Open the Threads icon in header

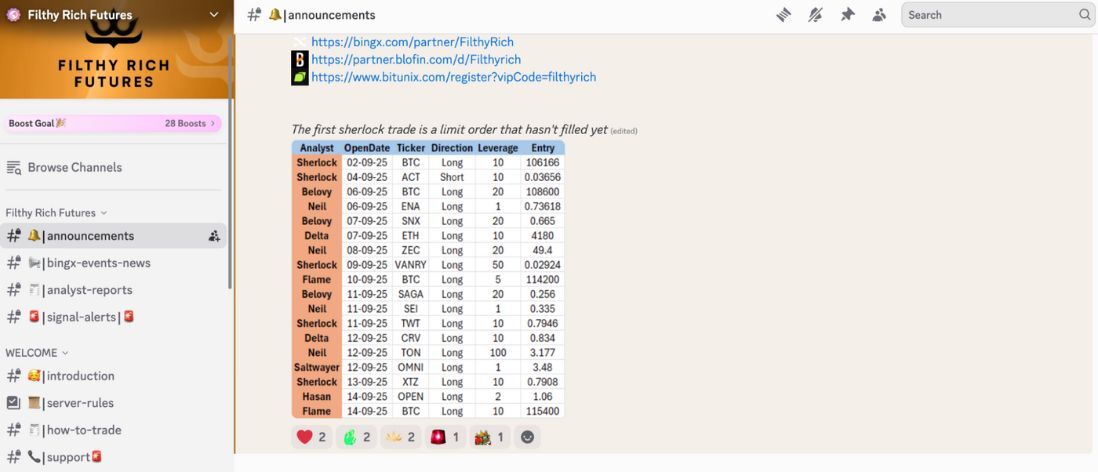point(784,15)
